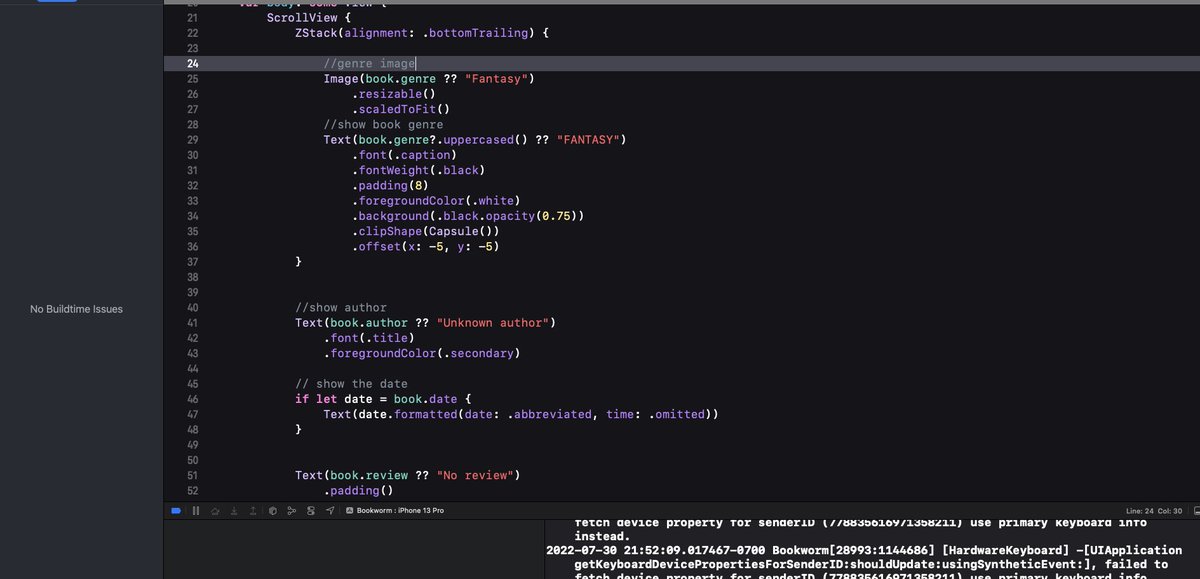Click the //show book genre comment
The width and height of the screenshot is (1200, 579).
click(x=383, y=125)
